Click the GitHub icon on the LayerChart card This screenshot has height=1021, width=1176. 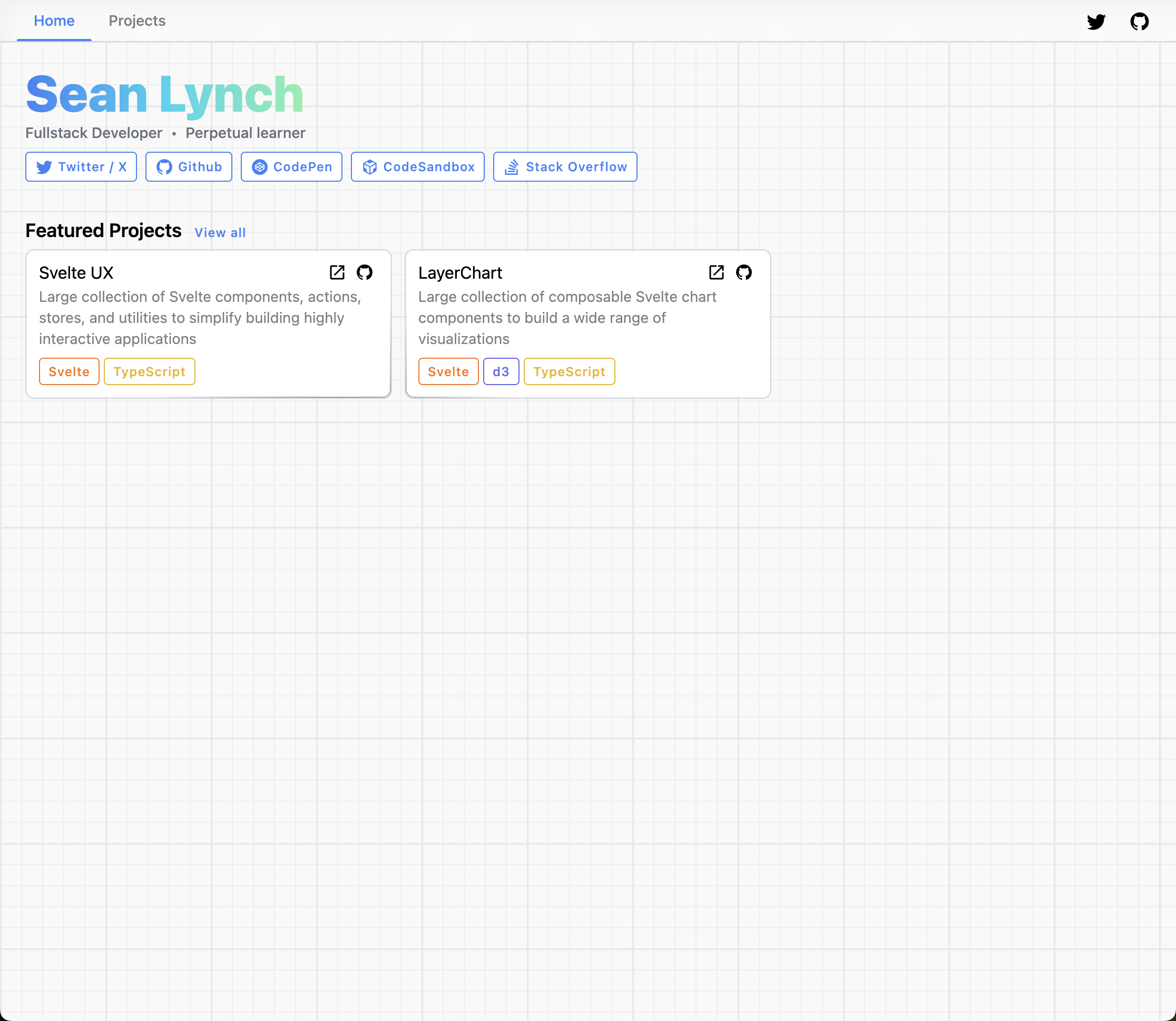point(744,272)
